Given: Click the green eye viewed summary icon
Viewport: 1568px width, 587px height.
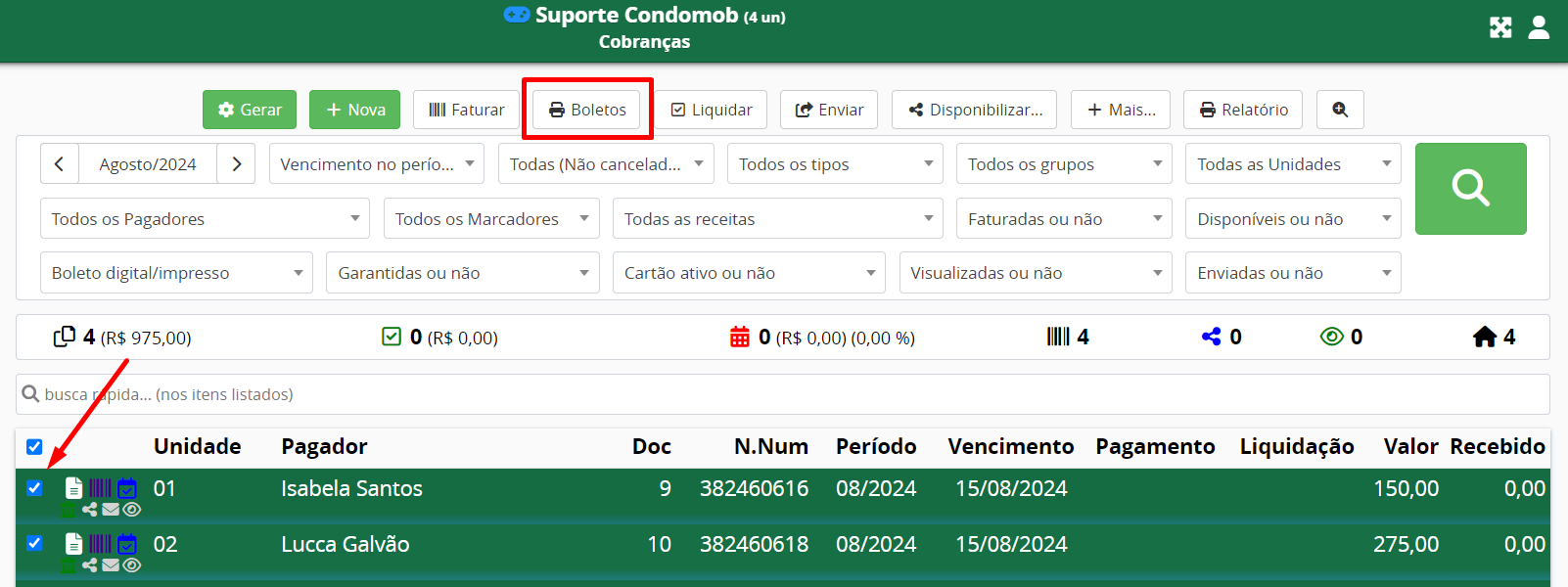Looking at the screenshot, I should [x=1332, y=337].
